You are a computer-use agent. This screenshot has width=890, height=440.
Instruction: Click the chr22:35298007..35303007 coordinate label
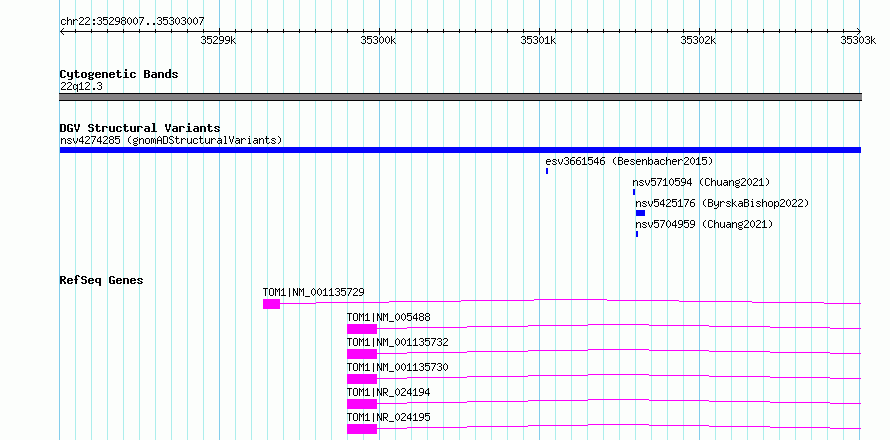[132, 22]
